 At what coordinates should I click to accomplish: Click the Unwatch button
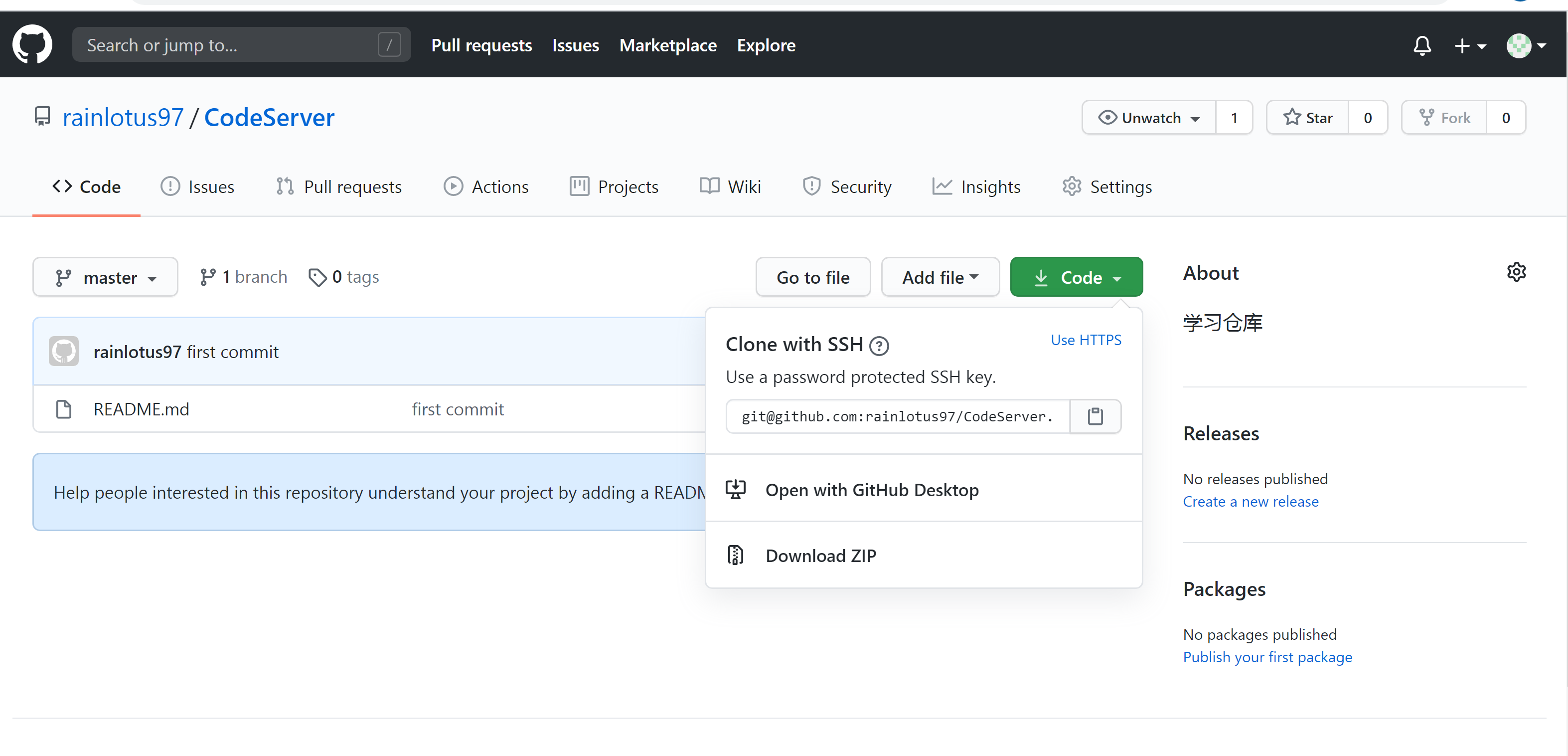click(1149, 118)
